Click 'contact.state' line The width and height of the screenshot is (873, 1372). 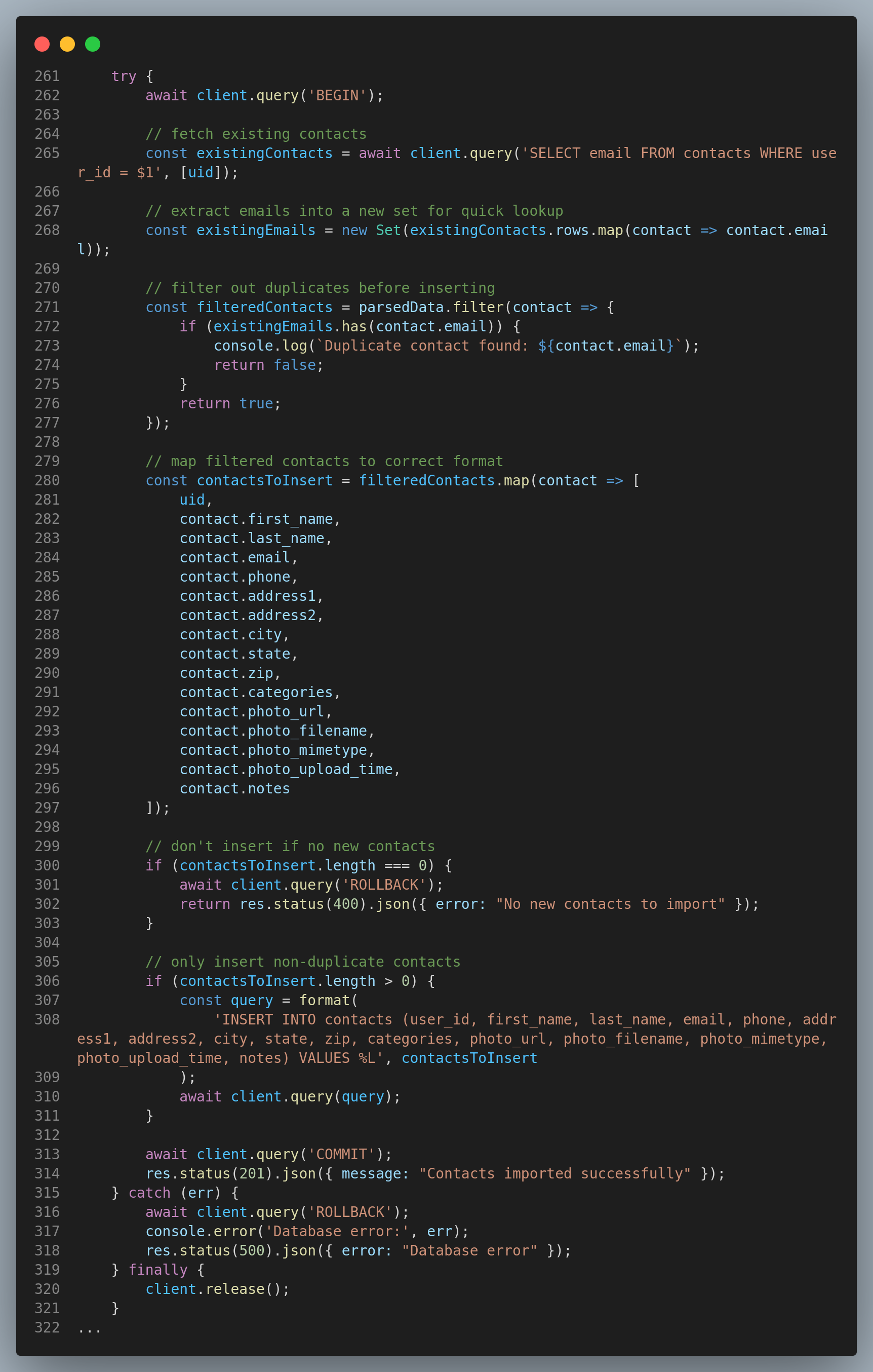pos(239,654)
